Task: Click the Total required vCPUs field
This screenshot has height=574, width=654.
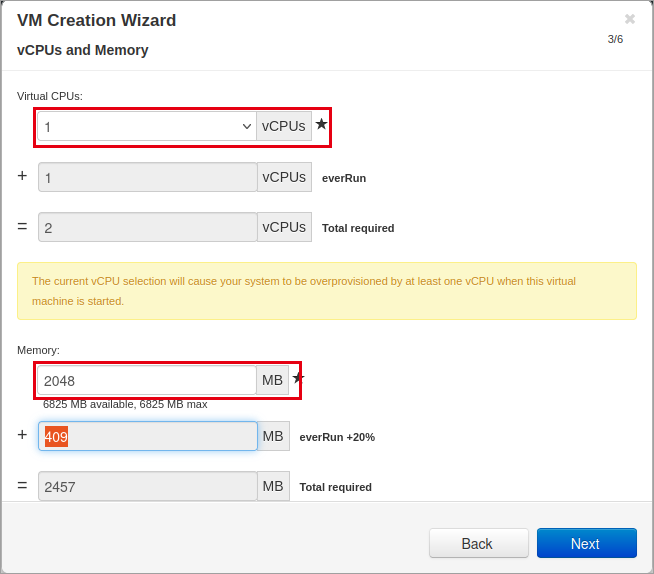Action: tap(147, 227)
